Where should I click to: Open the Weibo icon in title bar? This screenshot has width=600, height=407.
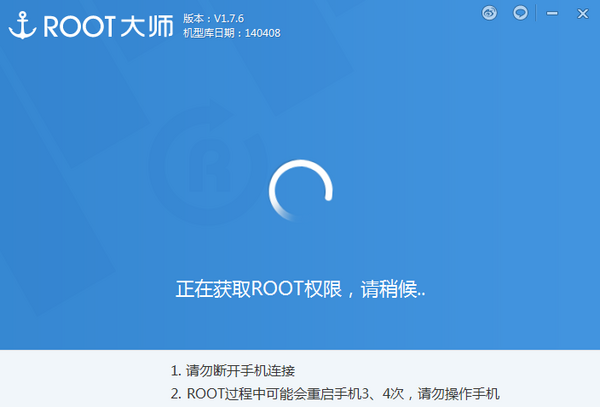[489, 13]
